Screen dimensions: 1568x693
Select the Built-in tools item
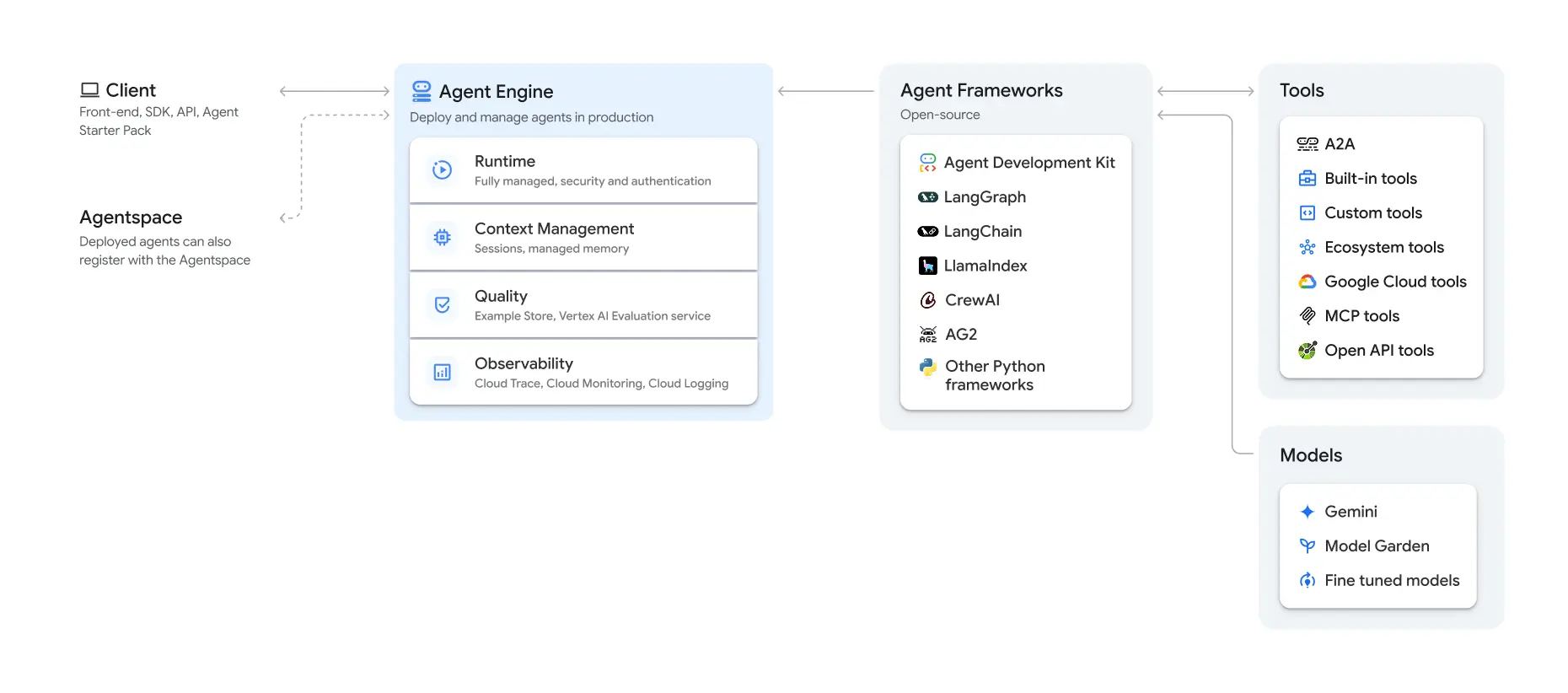(x=1370, y=179)
